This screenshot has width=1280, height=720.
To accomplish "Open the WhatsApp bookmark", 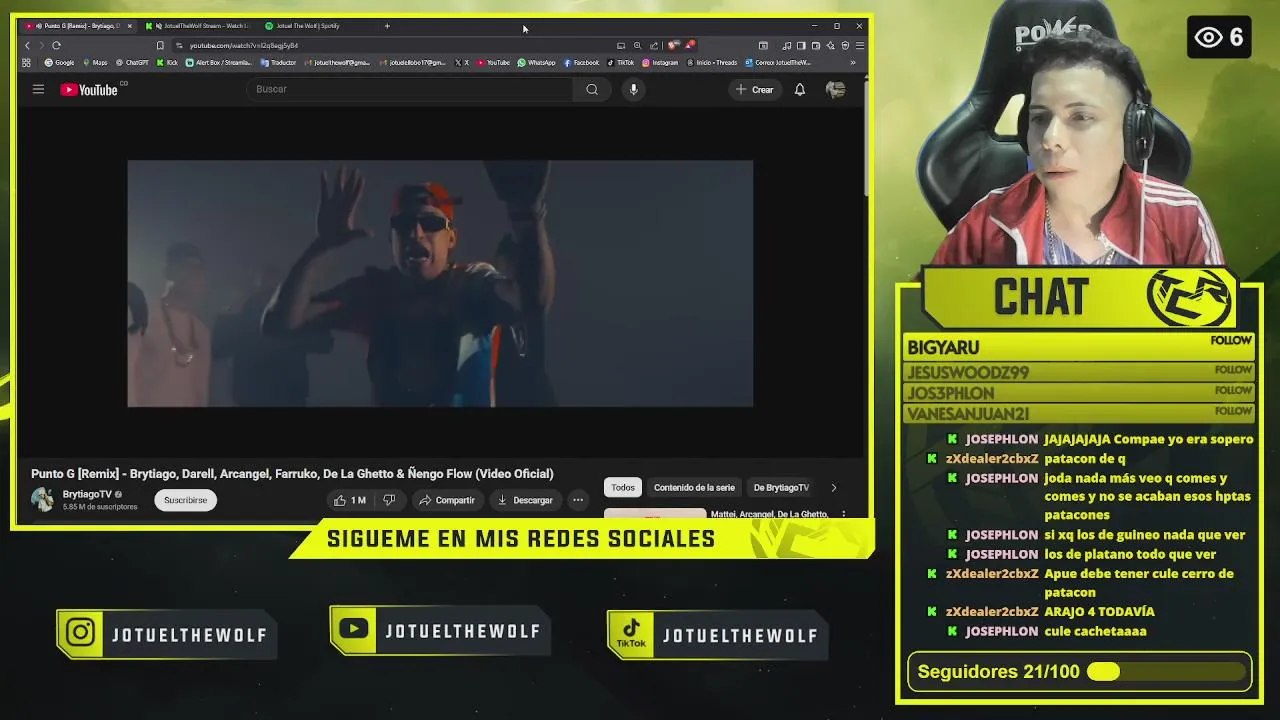I will [x=536, y=62].
